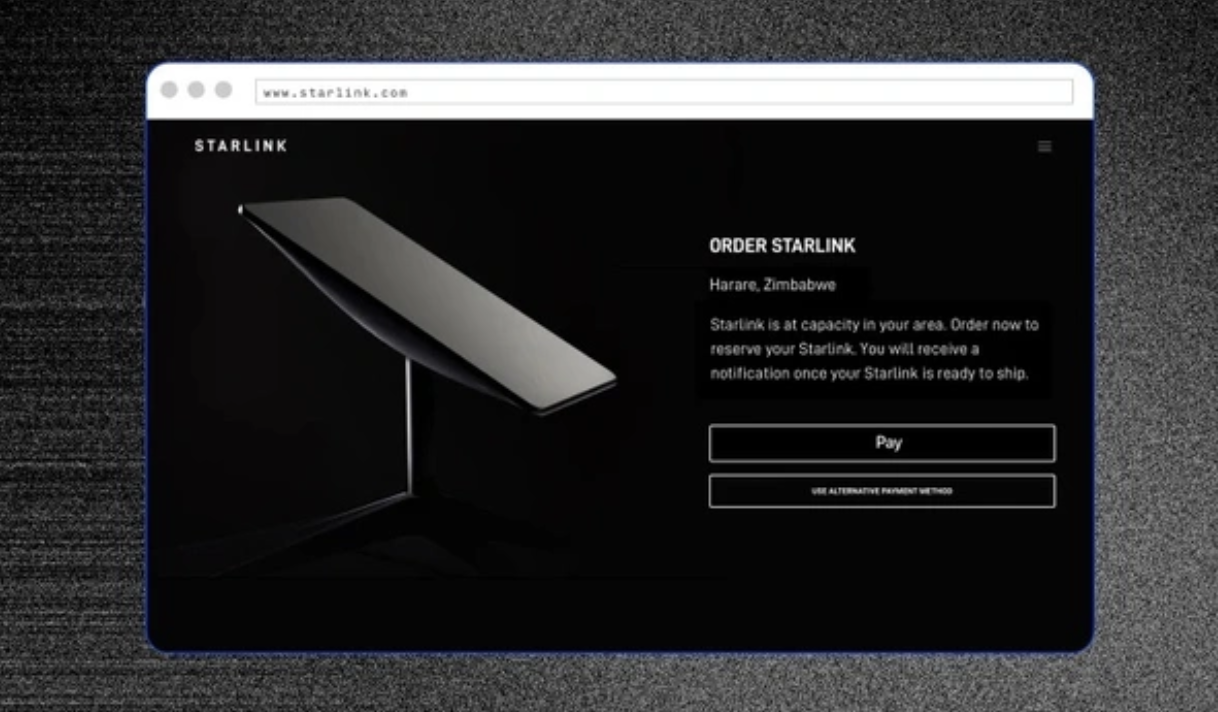Viewport: 1218px width, 712px height.
Task: Click the Pay button
Action: tap(882, 443)
